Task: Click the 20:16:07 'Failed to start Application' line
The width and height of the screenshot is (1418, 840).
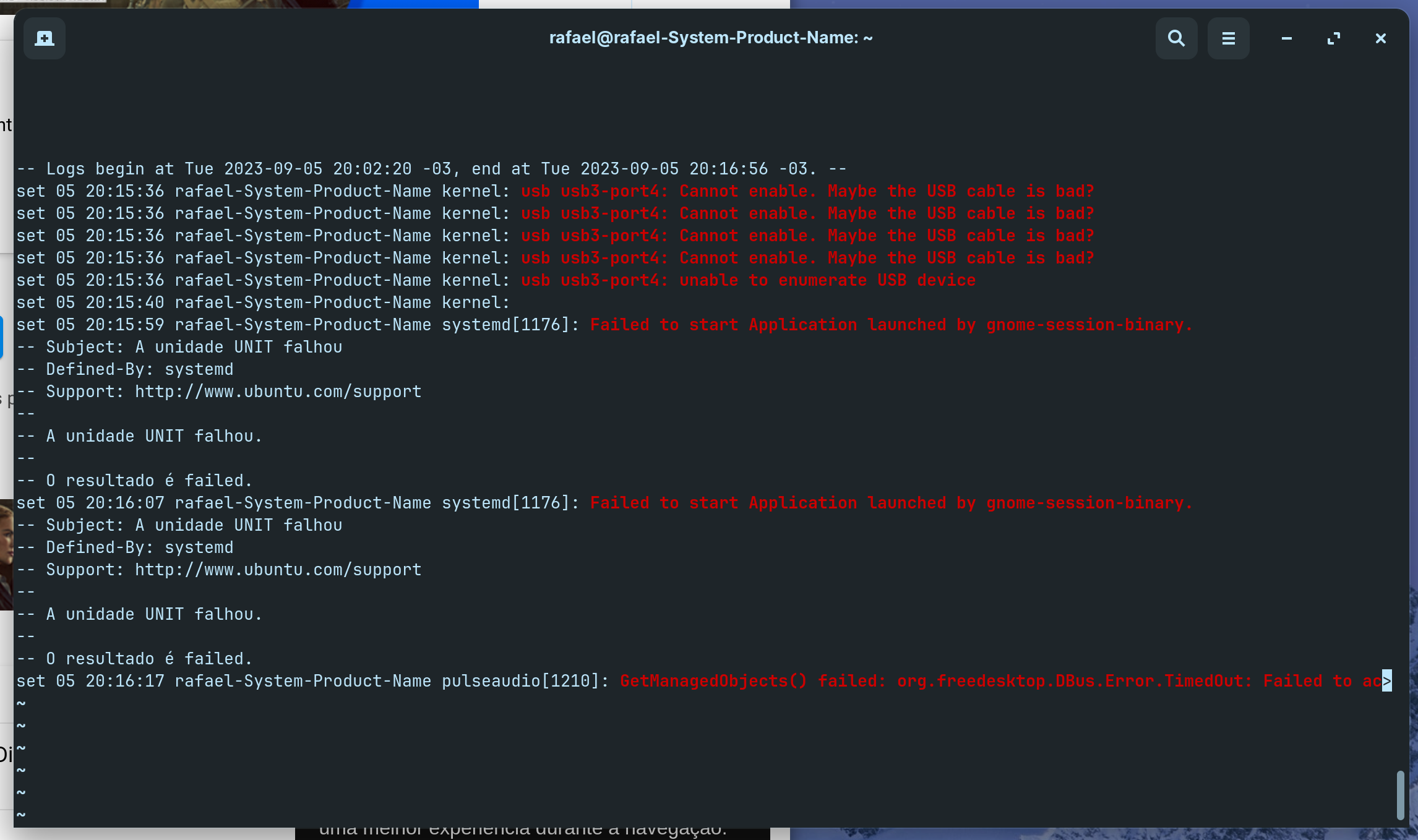Action: pos(604,503)
